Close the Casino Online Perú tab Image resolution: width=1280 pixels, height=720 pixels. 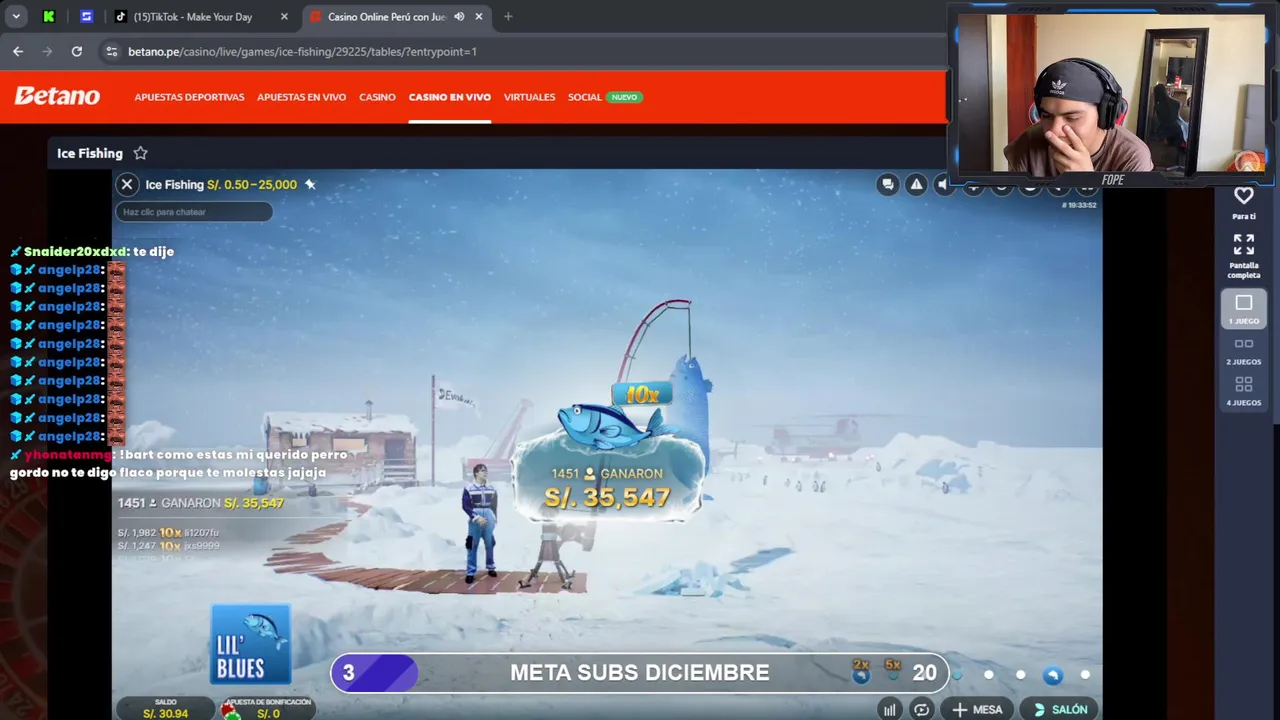(479, 17)
